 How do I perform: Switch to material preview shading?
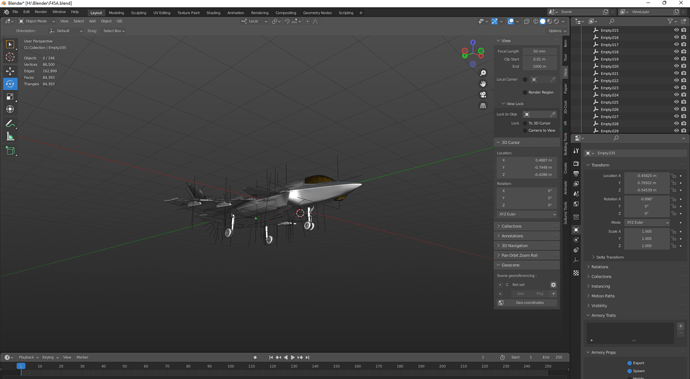550,21
